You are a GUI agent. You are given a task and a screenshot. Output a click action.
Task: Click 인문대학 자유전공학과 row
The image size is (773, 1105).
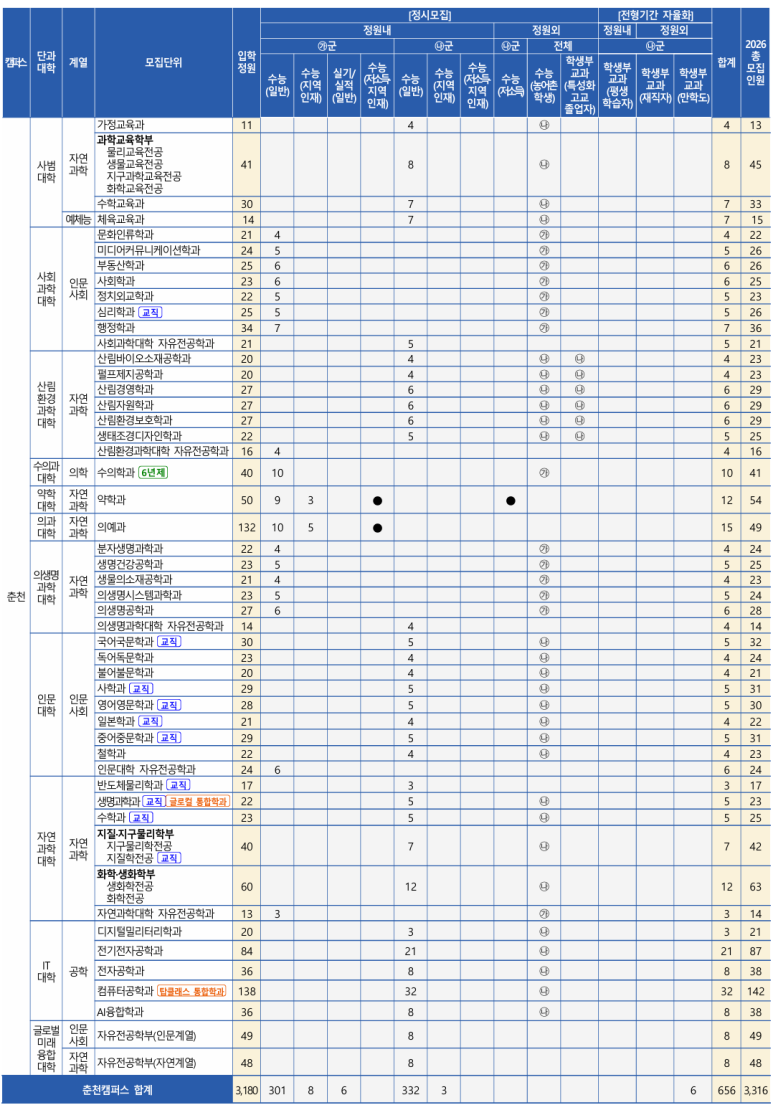147,769
